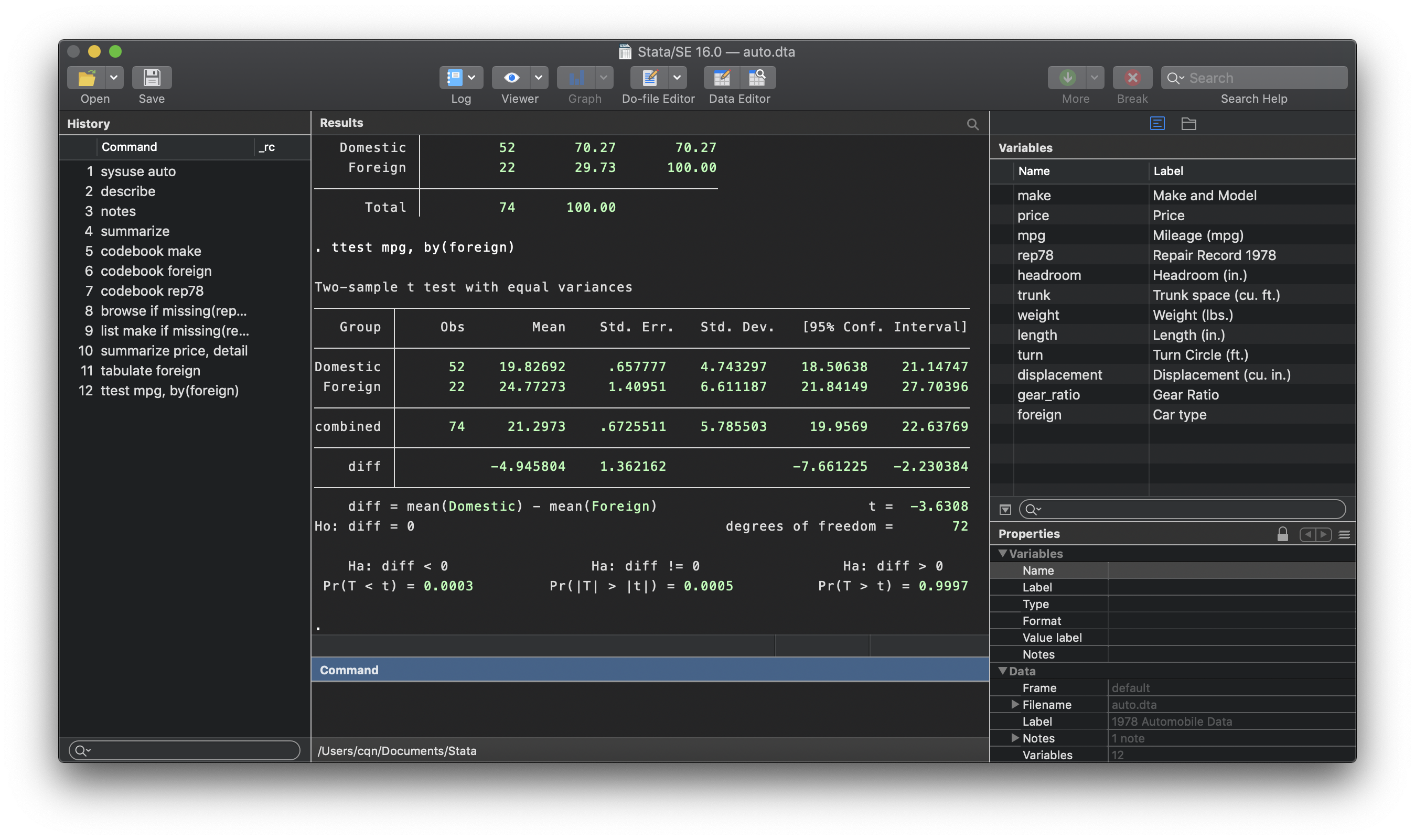Open the Log dropdown arrow
Screen dimensions: 1415x840
click(472, 78)
